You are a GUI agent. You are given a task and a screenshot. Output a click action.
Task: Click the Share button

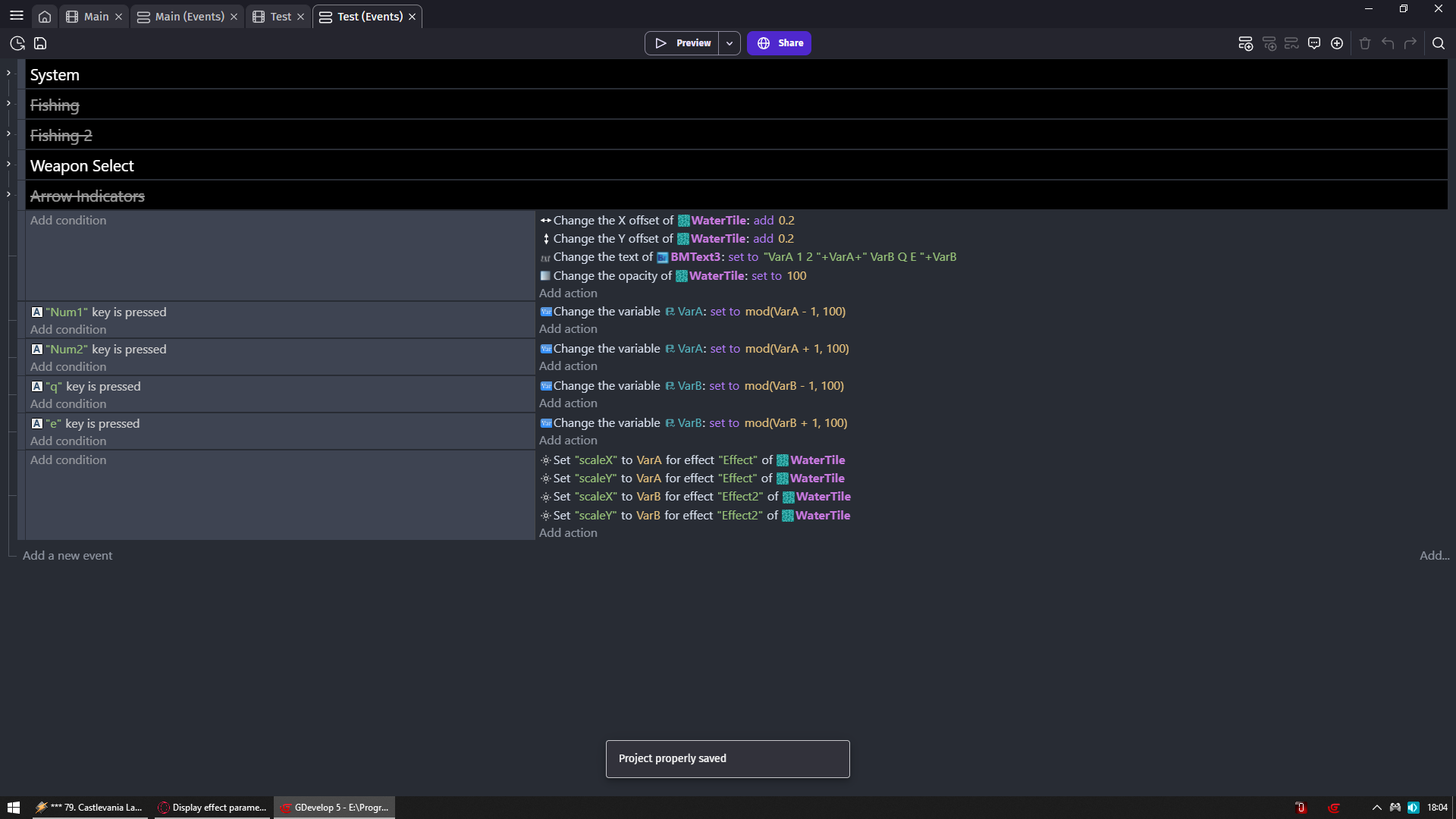[779, 43]
